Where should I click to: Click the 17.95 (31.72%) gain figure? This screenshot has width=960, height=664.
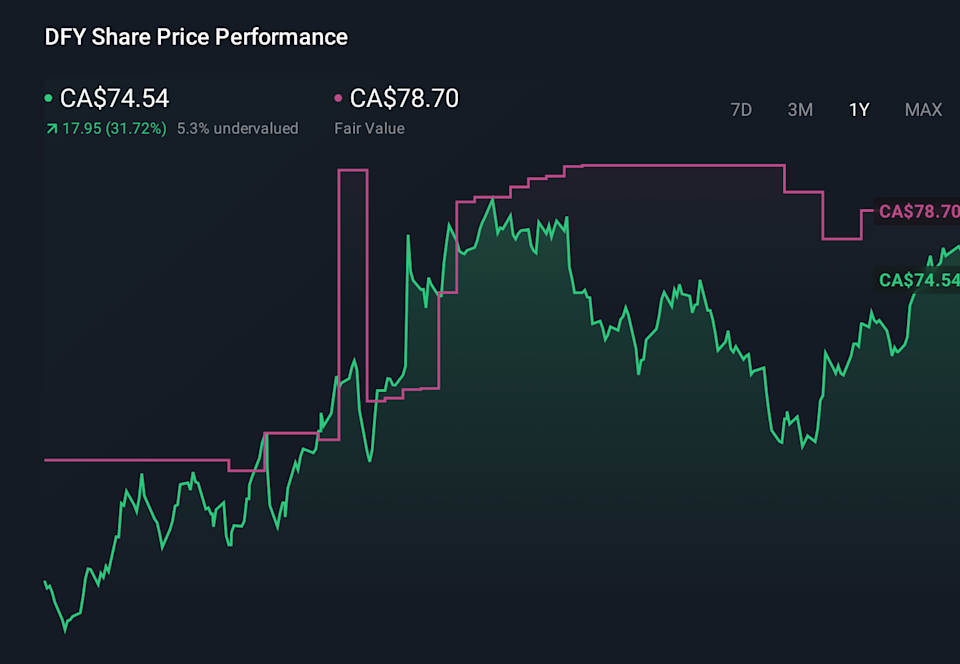114,128
